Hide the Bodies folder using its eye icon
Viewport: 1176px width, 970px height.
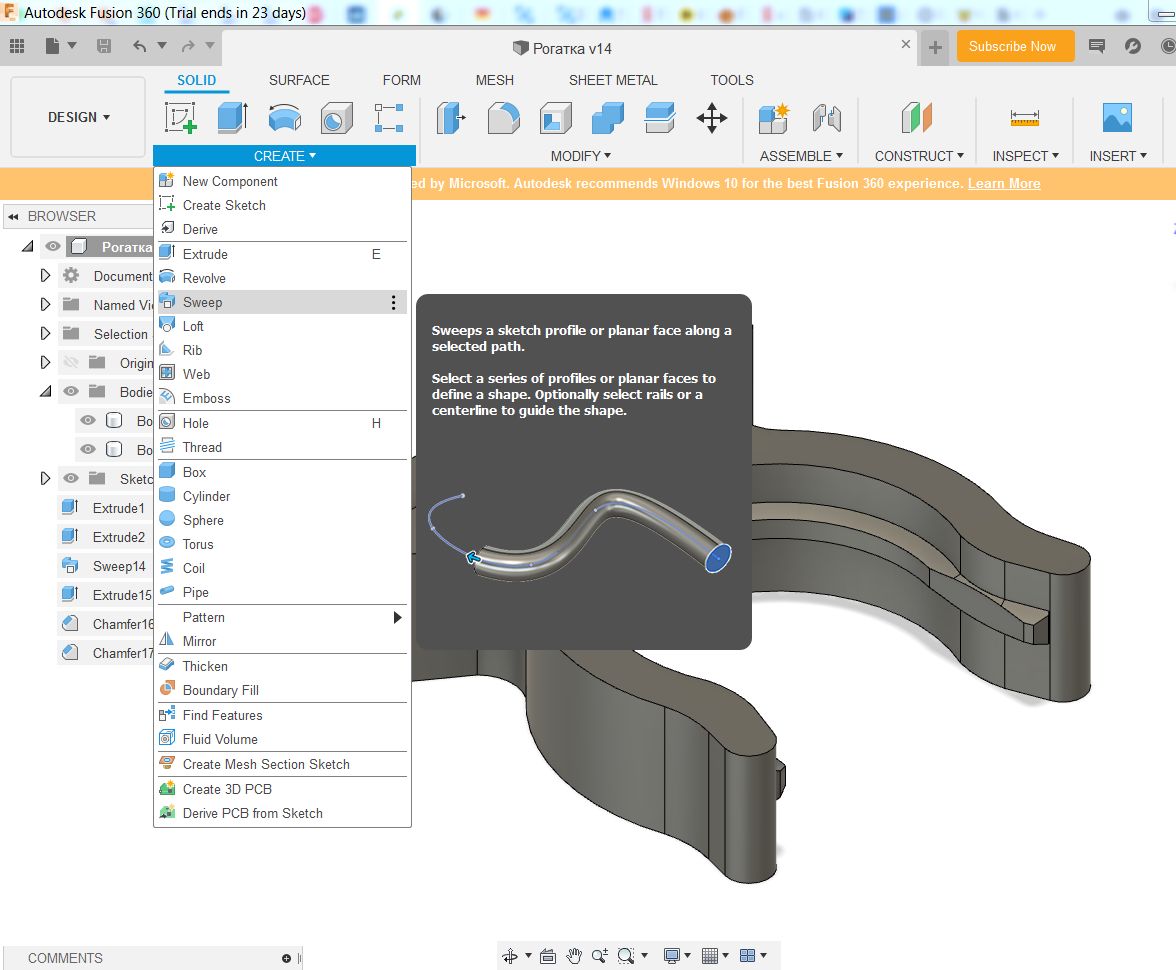click(x=70, y=392)
